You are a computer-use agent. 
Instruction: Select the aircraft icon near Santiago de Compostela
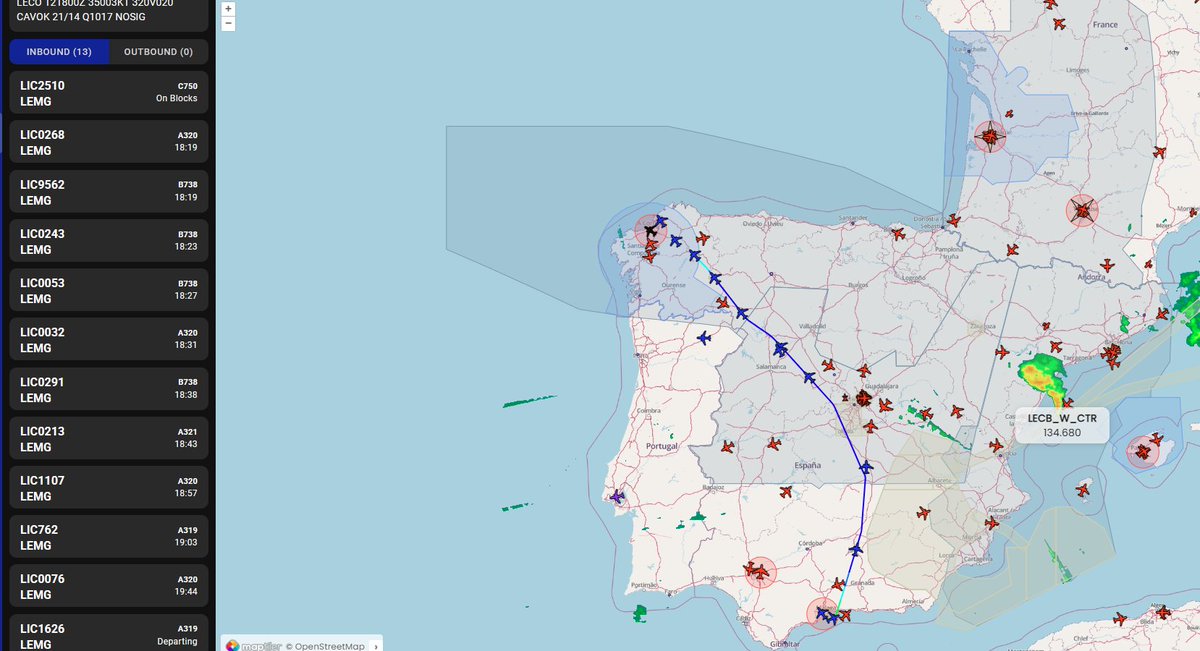click(x=652, y=230)
